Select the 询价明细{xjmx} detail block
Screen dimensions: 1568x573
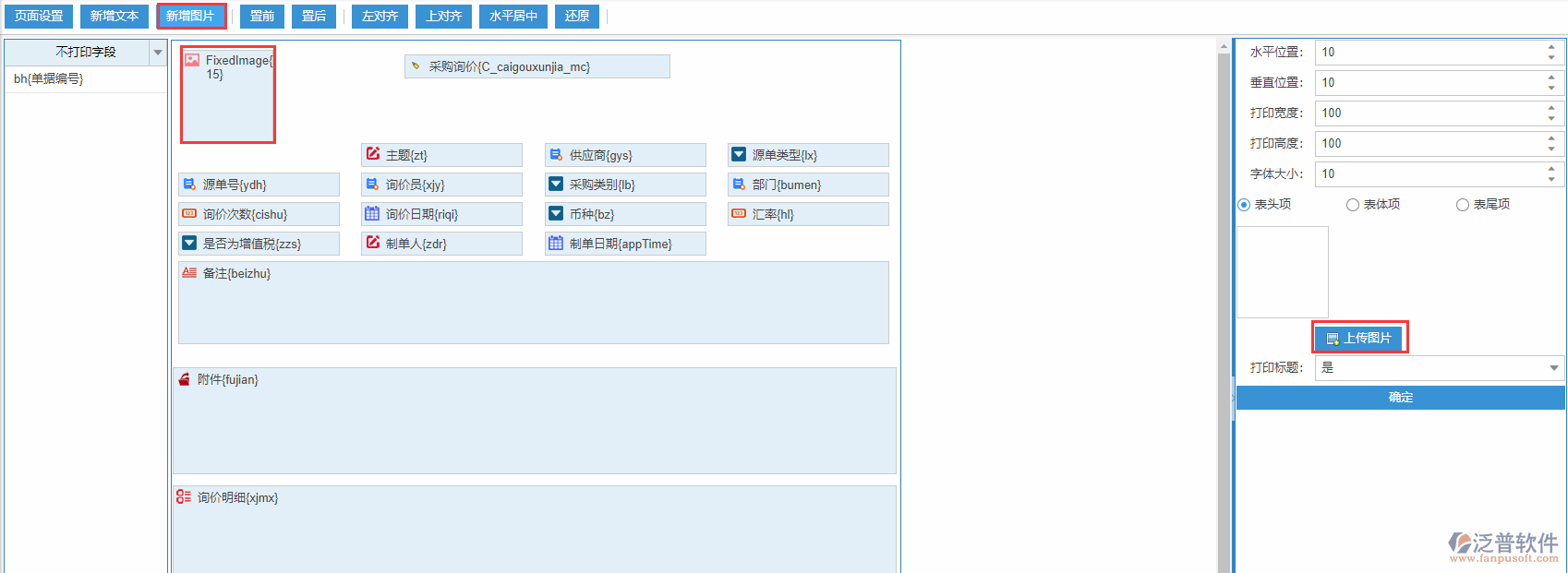535,530
